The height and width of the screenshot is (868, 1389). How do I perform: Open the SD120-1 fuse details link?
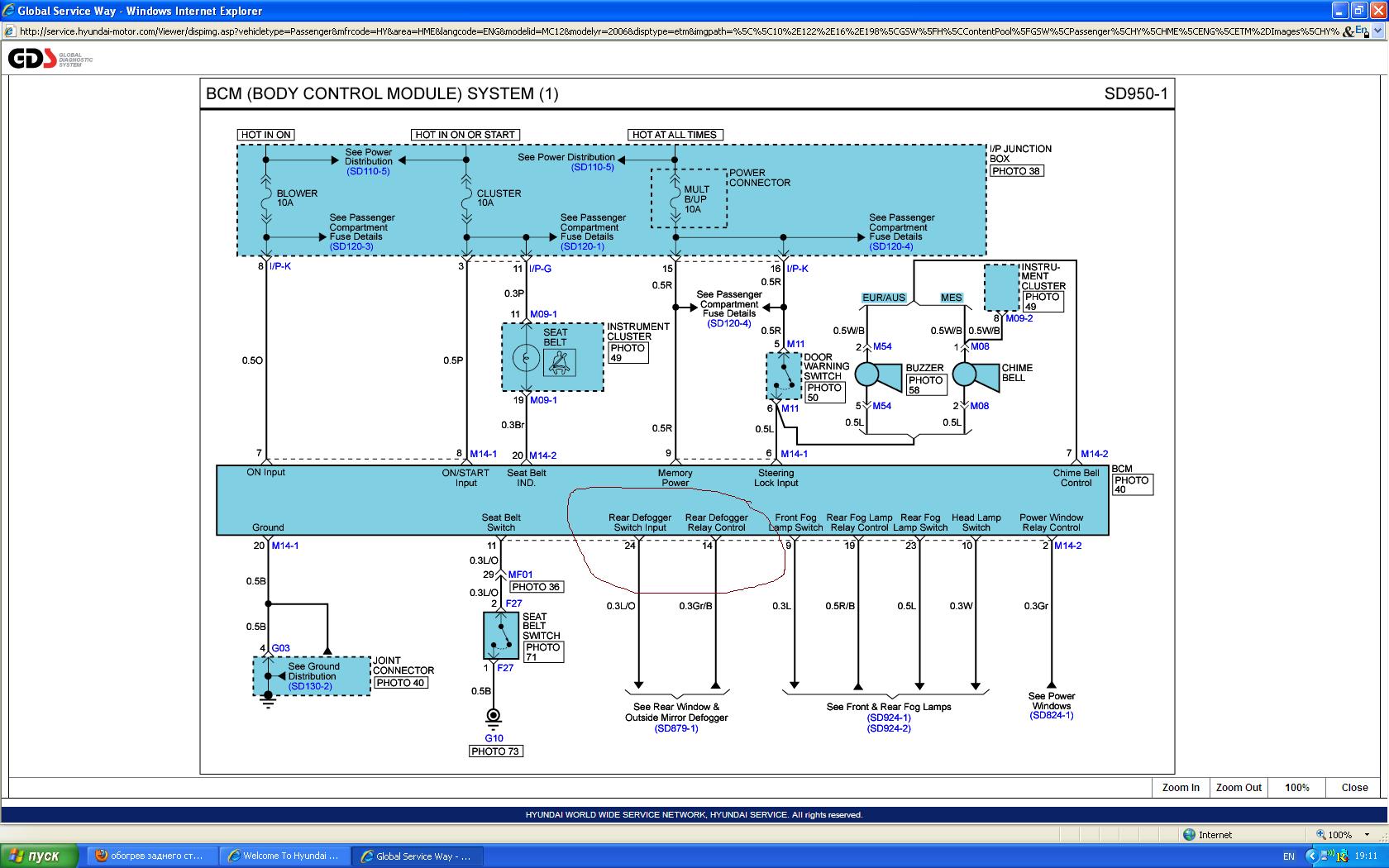click(582, 246)
